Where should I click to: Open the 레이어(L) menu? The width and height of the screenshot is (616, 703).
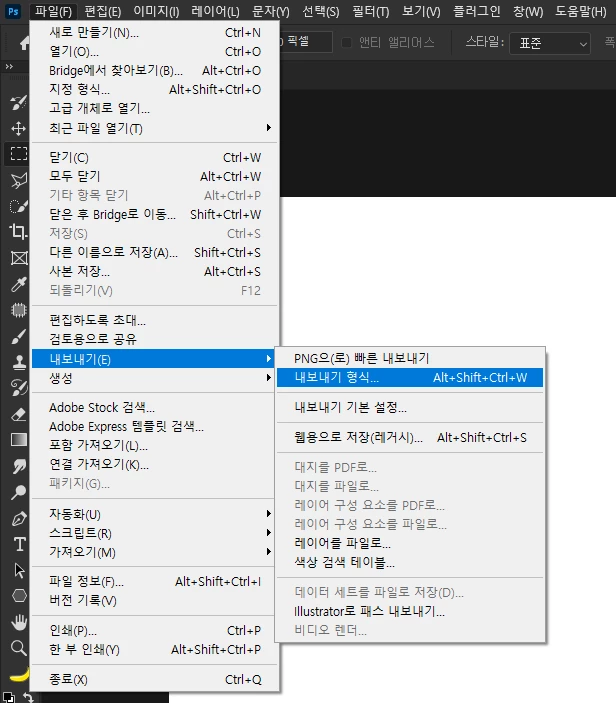(215, 11)
